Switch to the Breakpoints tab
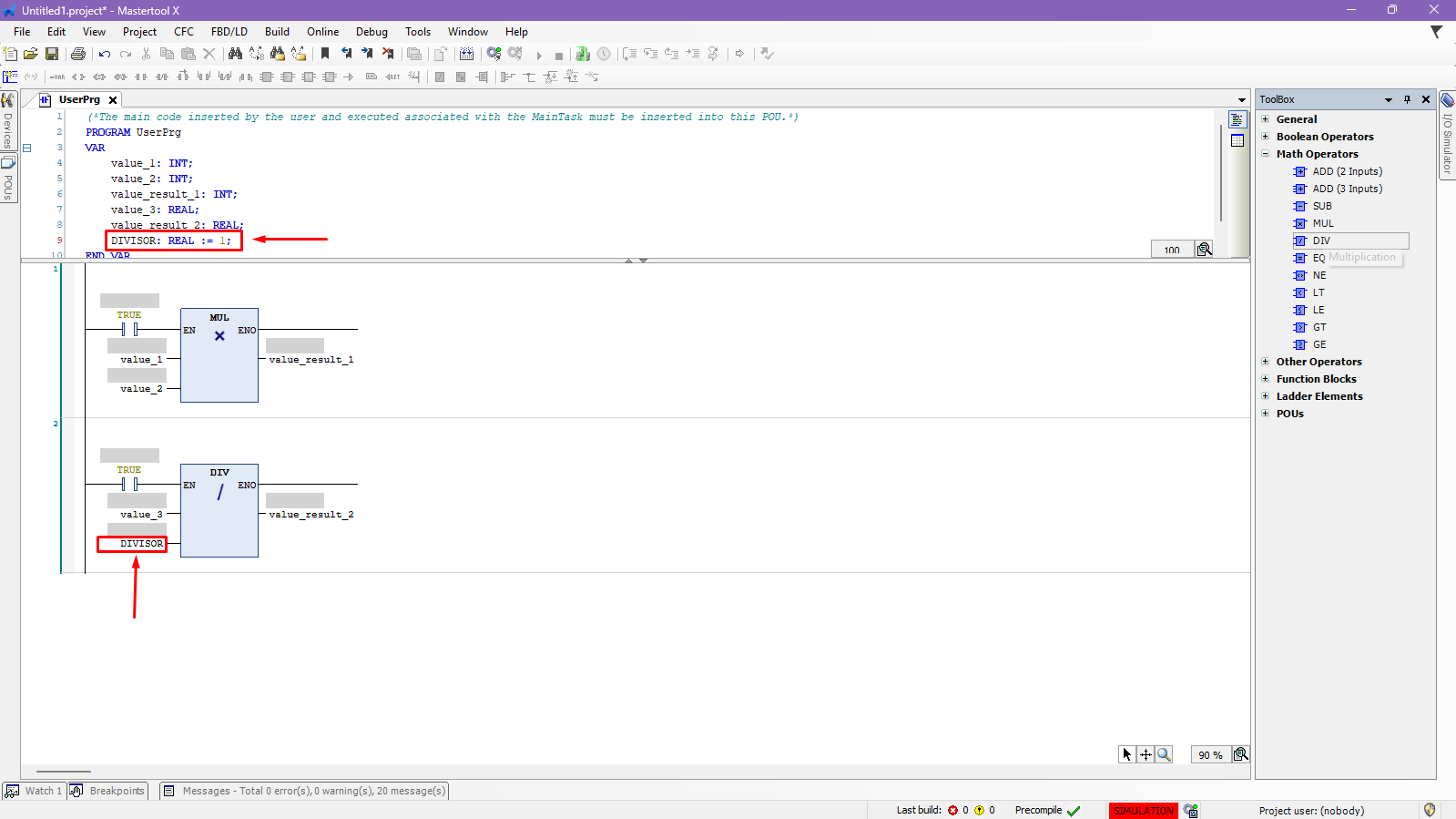The image size is (1456, 819). (108, 791)
